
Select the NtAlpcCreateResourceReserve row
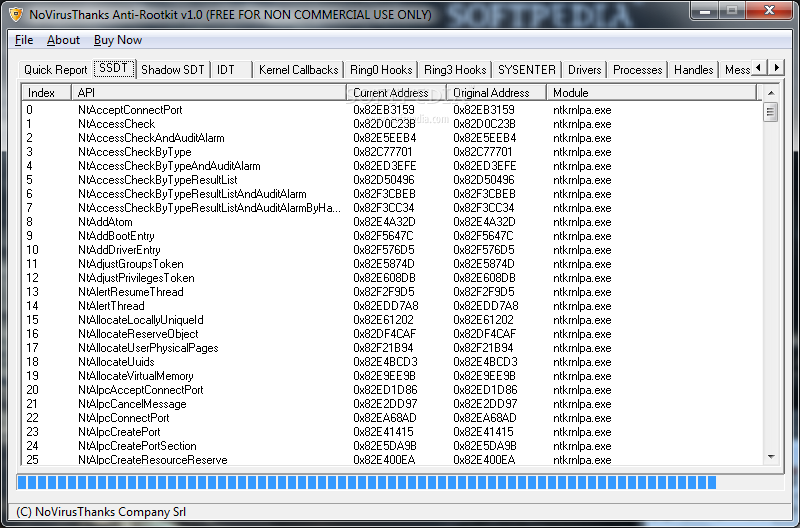(x=392, y=460)
